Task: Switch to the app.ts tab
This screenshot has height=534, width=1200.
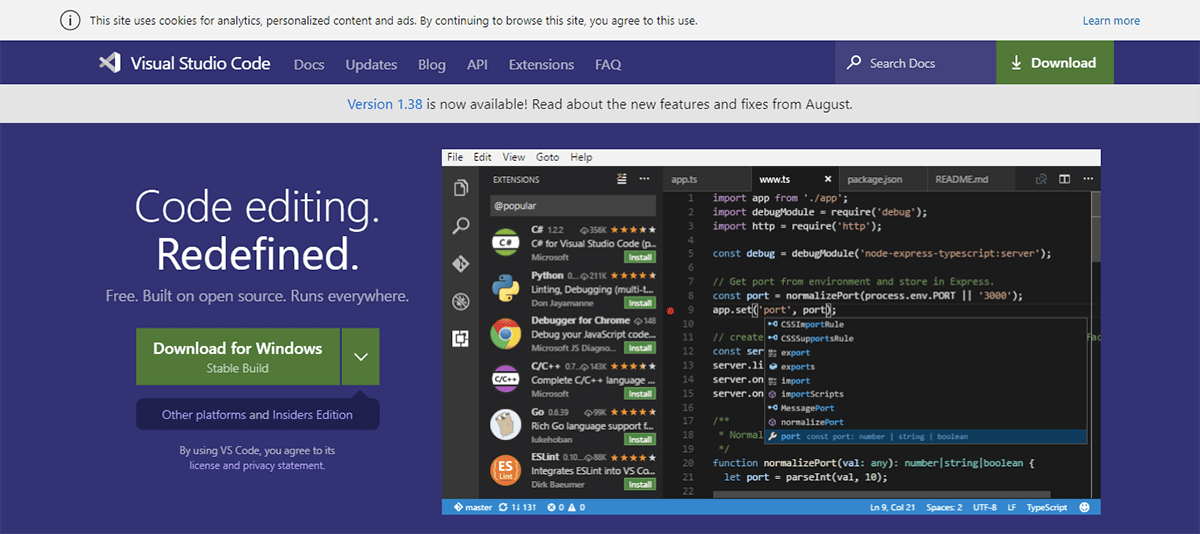Action: (x=706, y=180)
